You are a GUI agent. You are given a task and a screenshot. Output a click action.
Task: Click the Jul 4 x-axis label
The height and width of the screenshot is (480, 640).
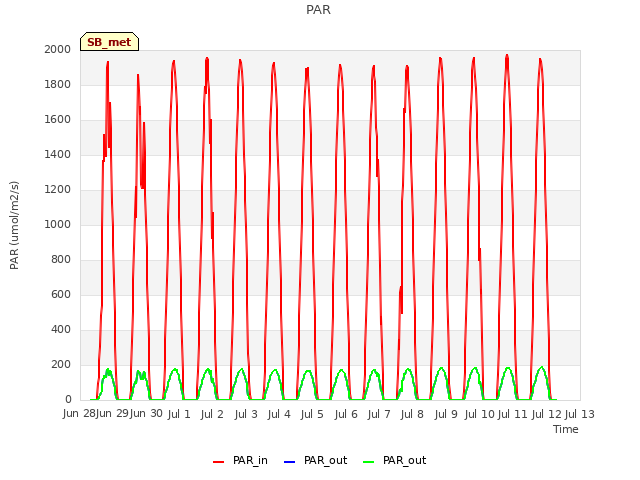point(279,414)
